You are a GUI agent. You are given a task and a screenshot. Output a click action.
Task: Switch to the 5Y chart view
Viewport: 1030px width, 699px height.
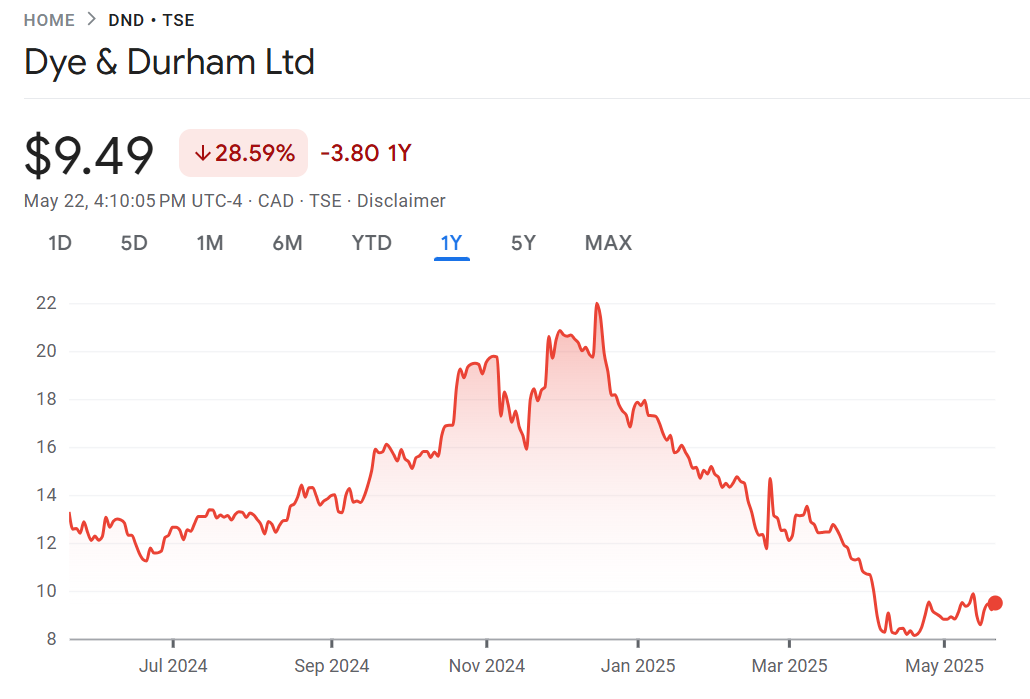point(523,243)
